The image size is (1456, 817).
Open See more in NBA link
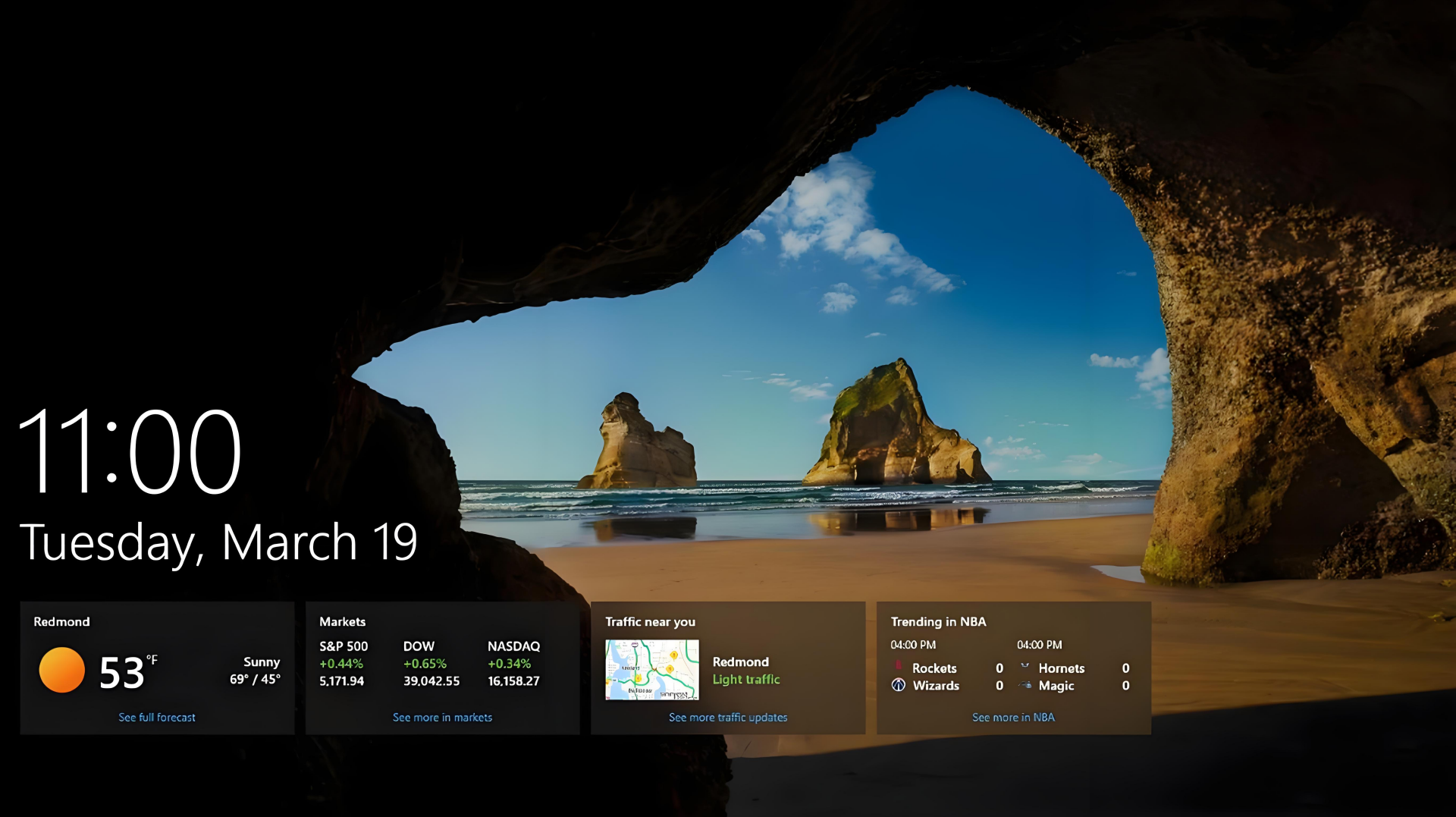(1013, 717)
